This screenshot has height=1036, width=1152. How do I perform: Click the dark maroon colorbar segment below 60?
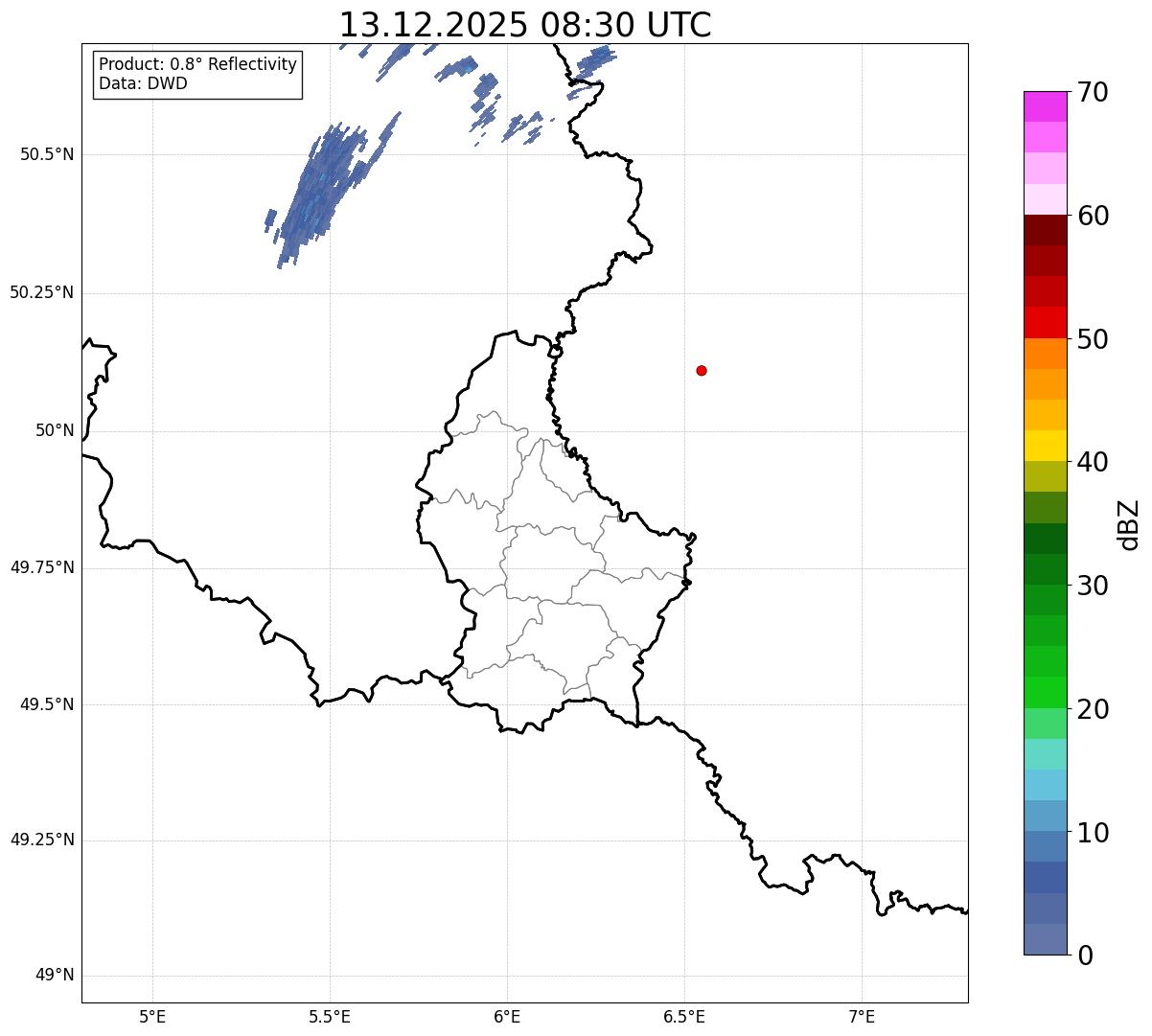[1045, 230]
